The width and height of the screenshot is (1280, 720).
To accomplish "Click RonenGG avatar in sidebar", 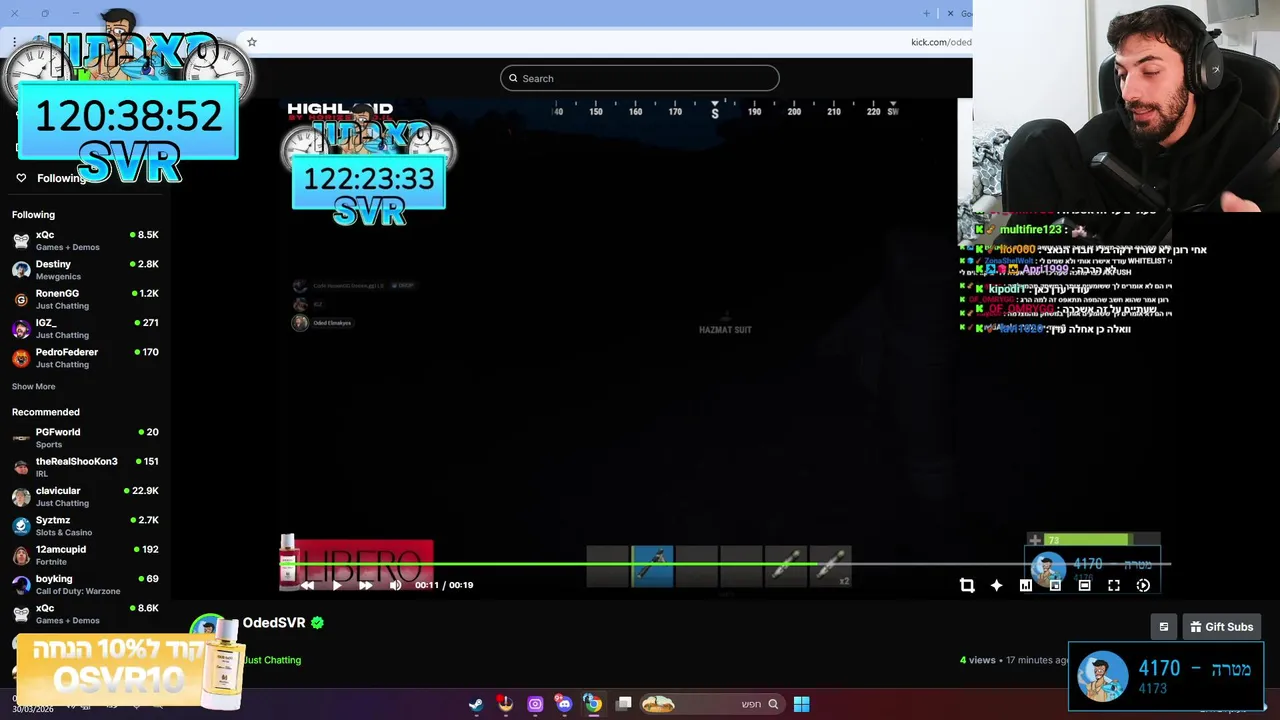I will (21, 299).
